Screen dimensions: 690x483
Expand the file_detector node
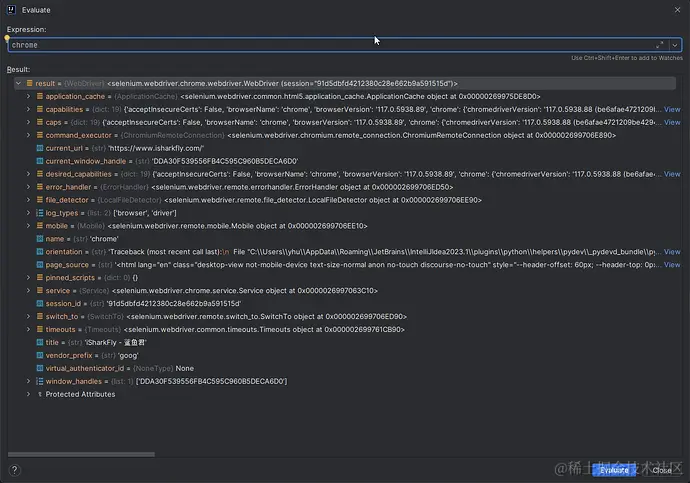(x=28, y=200)
